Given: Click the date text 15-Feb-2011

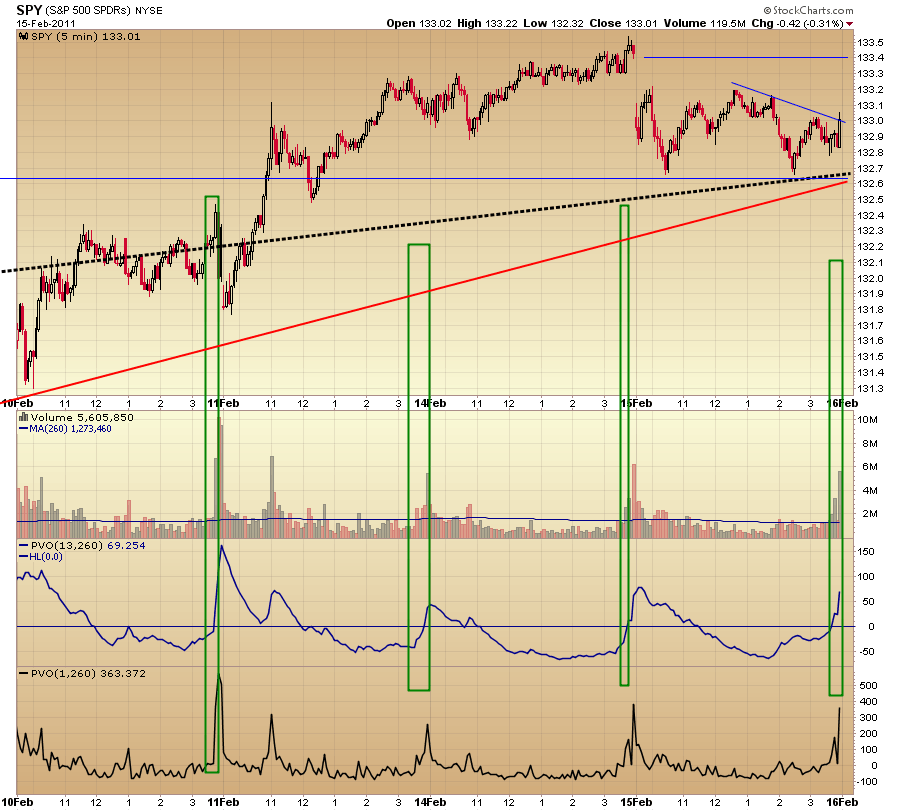Looking at the screenshot, I should point(46,24).
